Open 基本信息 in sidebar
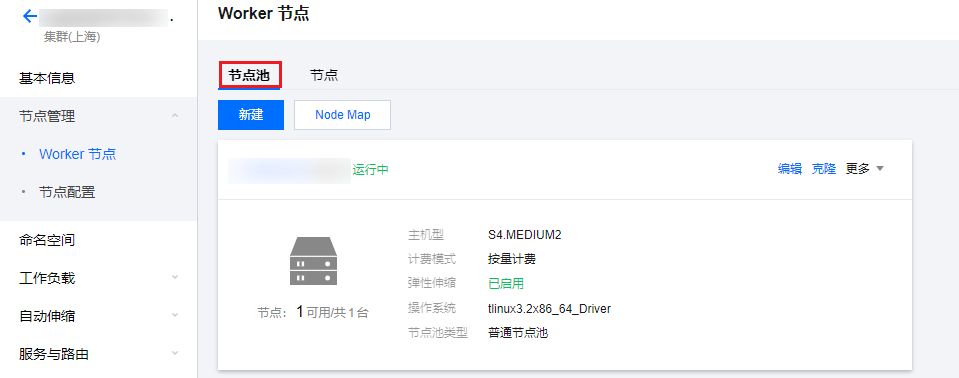 coord(47,78)
